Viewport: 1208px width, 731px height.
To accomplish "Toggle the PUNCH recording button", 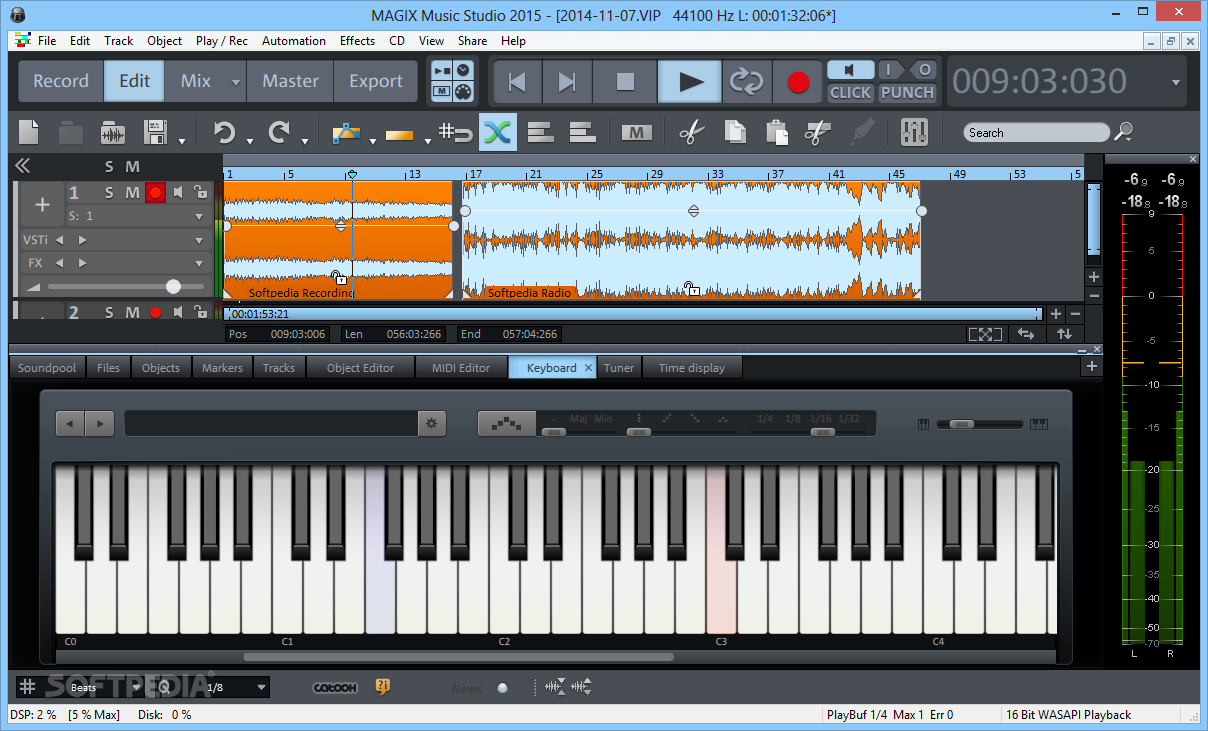I will coord(907,92).
